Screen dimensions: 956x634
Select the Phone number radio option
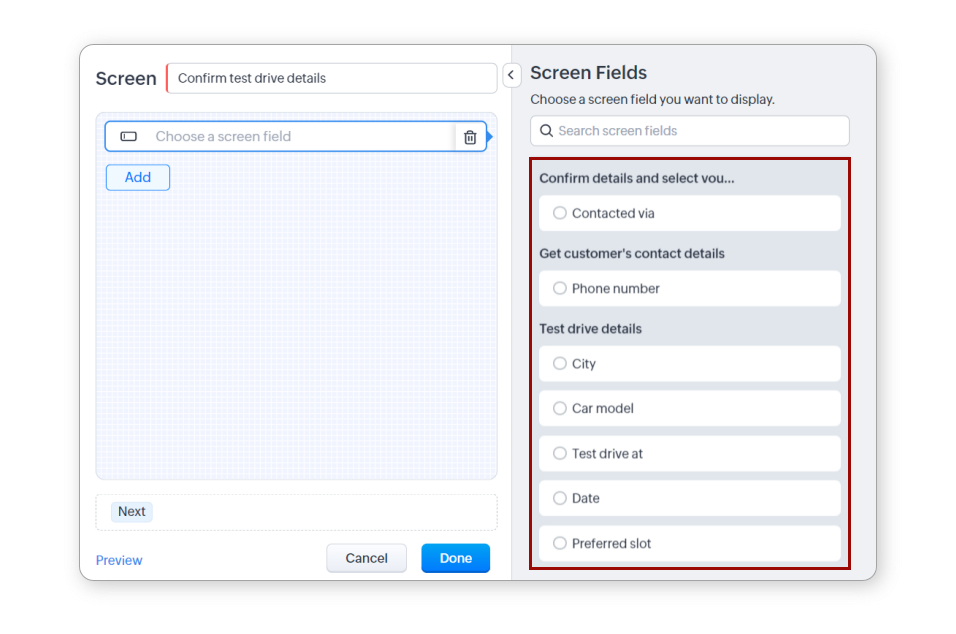[560, 288]
